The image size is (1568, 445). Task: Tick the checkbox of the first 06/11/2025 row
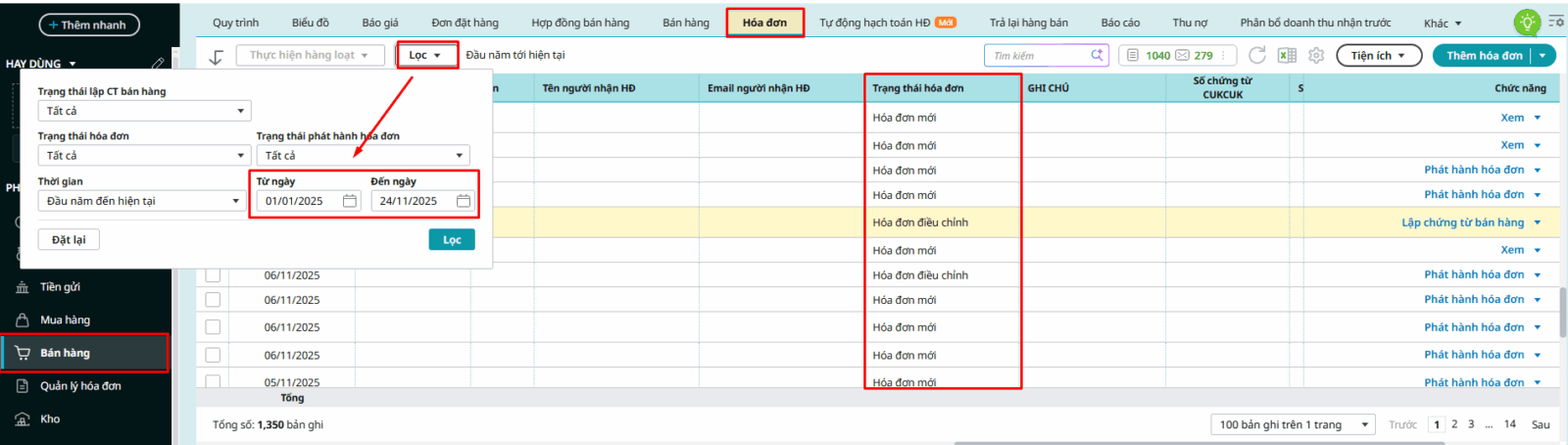pyautogui.click(x=213, y=275)
